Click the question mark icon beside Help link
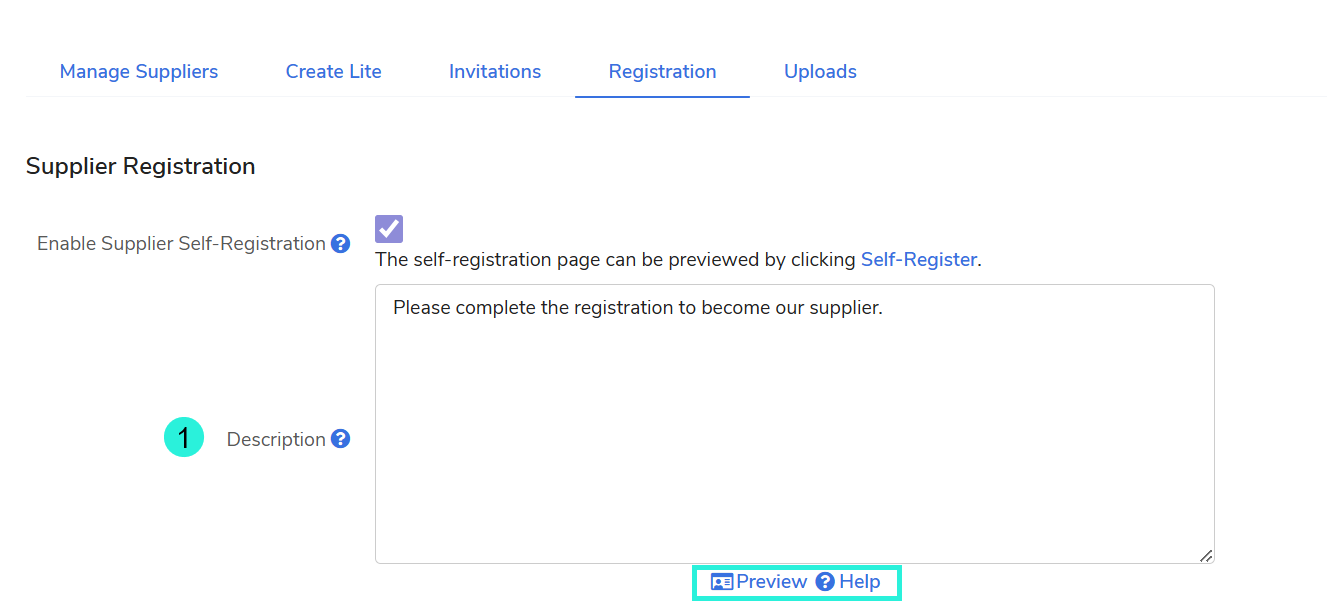This screenshot has width=1327, height=609. (825, 582)
